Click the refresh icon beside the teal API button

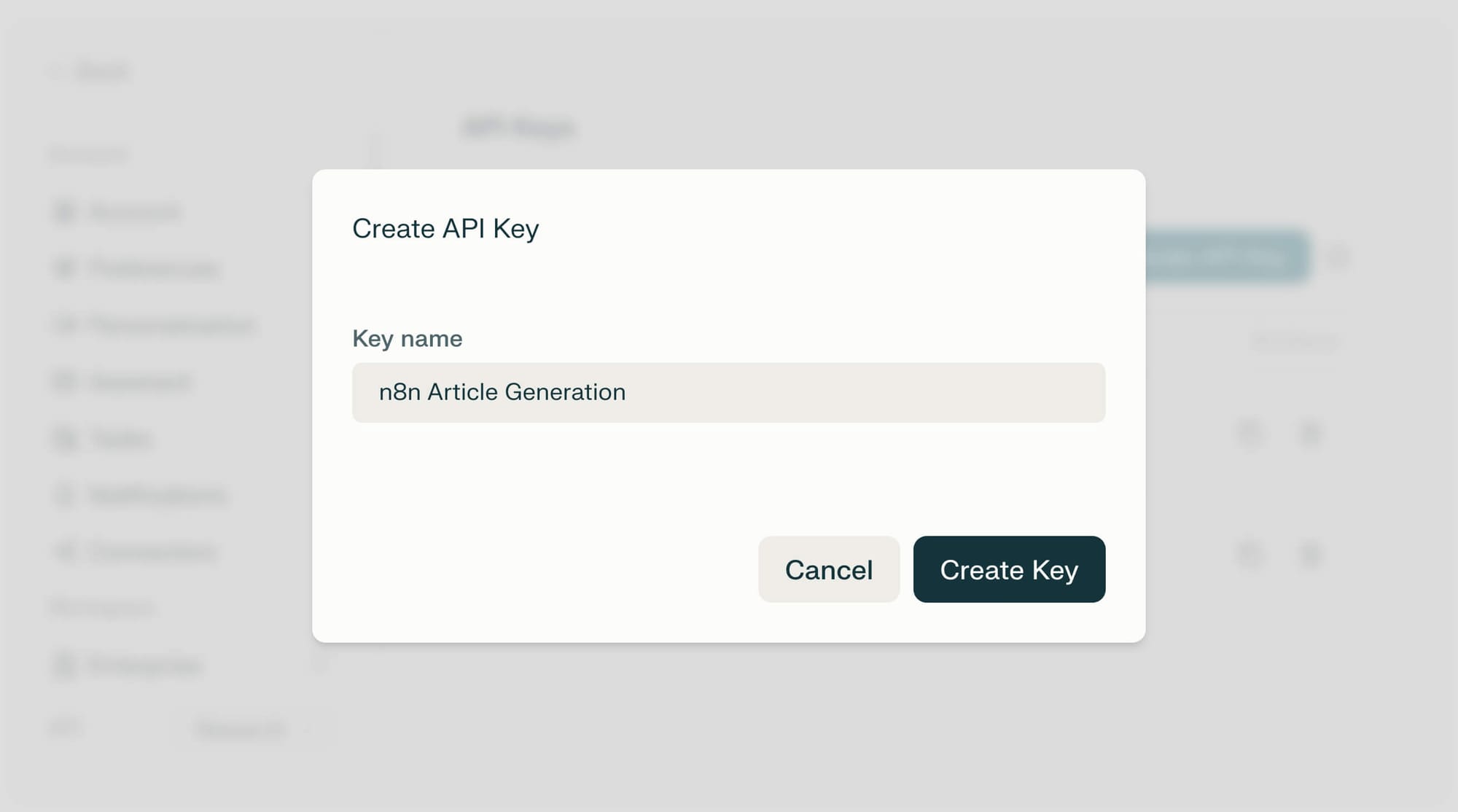click(x=1340, y=257)
